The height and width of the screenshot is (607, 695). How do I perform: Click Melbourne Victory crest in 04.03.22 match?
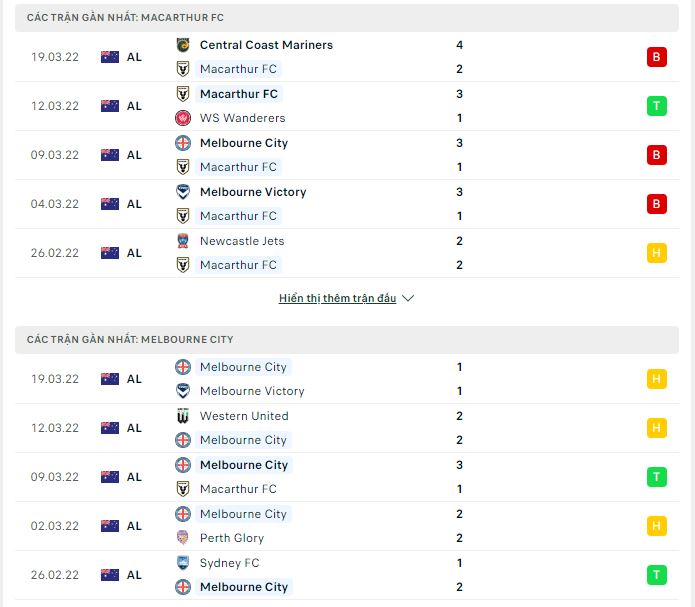point(183,192)
